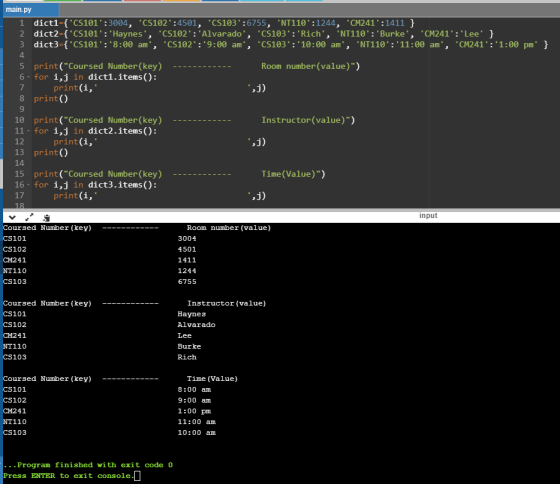Click 'Instructor(value)' header in console output

[x=226, y=303]
